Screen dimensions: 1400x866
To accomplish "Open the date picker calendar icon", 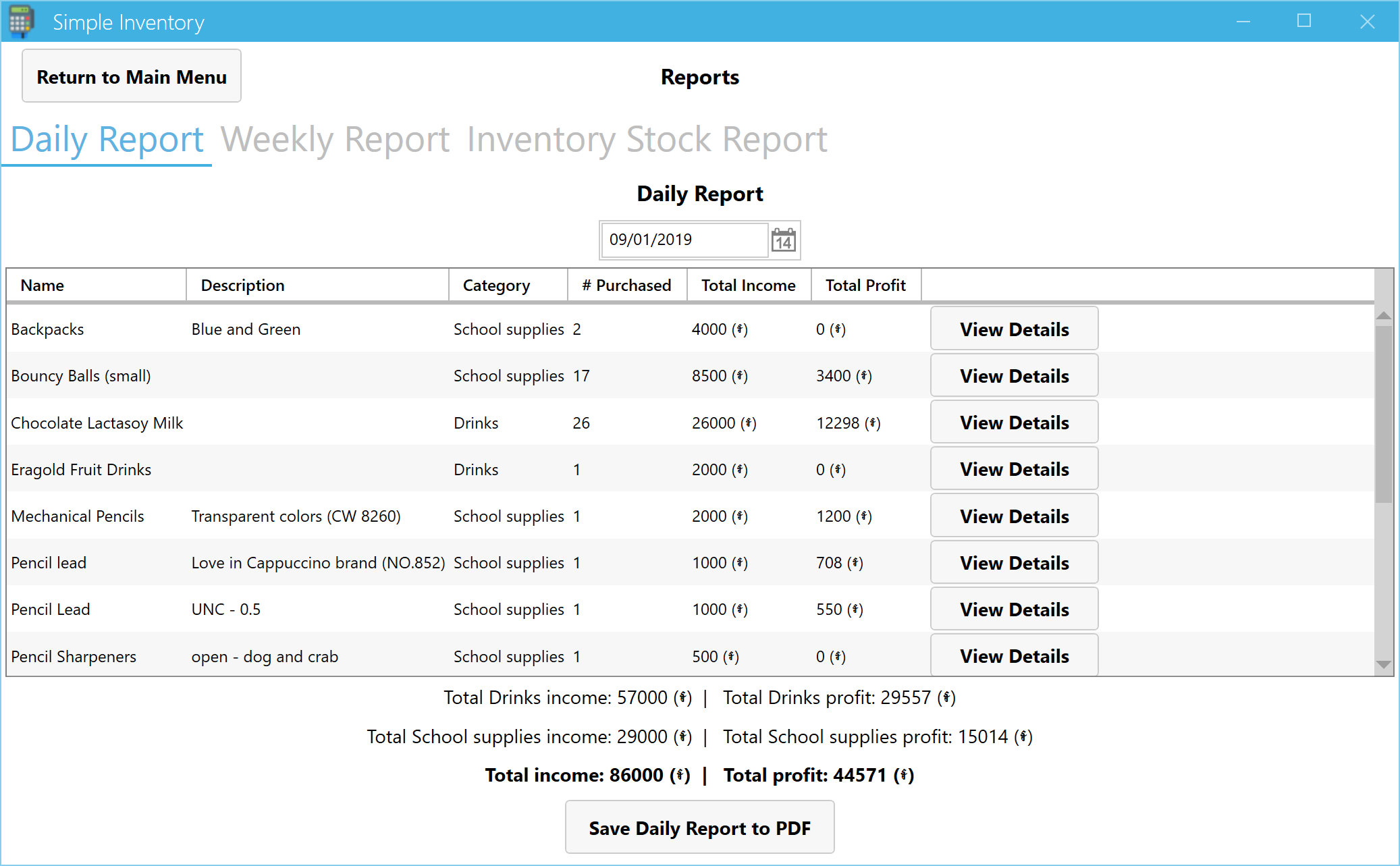I will coord(784,240).
